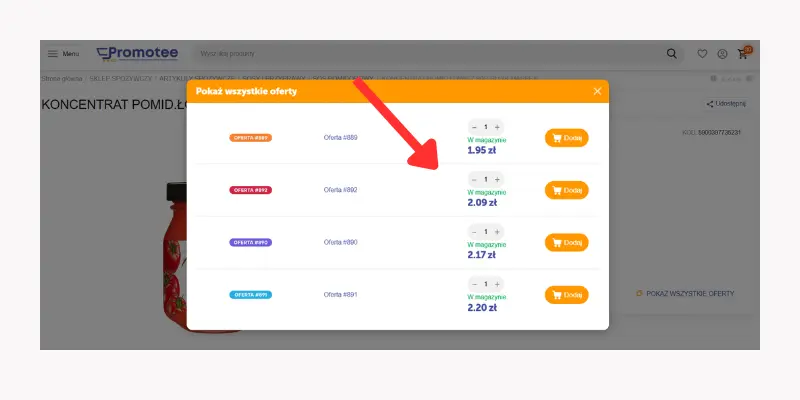Click the orange OFERTA #889 badge
Image resolution: width=800 pixels, height=400 pixels.
tap(251, 138)
